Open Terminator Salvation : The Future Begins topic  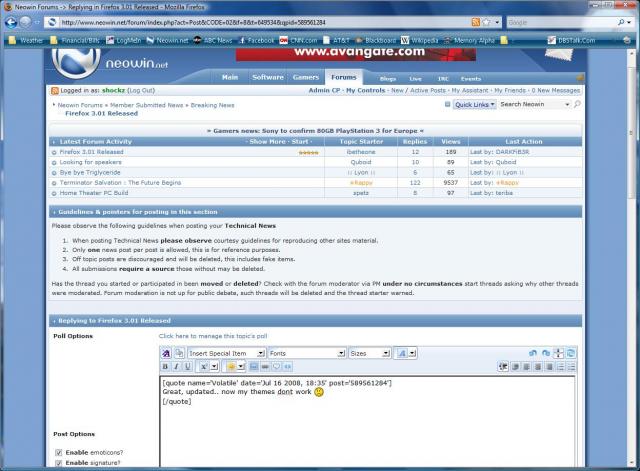120,182
